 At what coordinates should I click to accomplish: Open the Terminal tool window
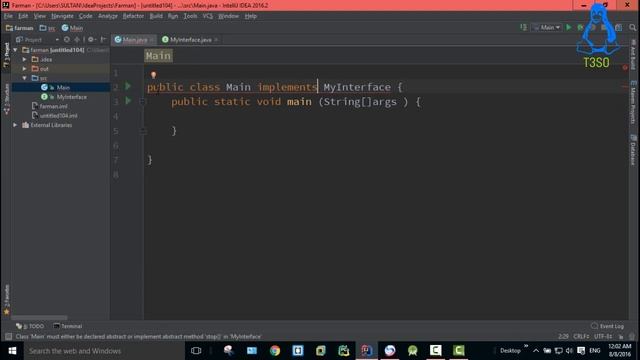pyautogui.click(x=68, y=326)
